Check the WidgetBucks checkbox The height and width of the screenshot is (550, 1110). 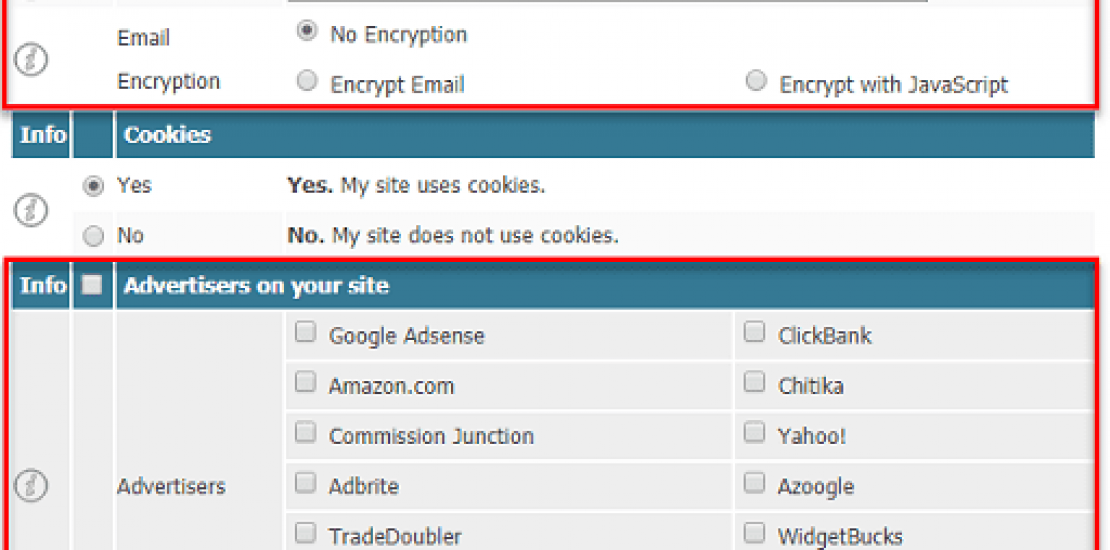pyautogui.click(x=755, y=533)
